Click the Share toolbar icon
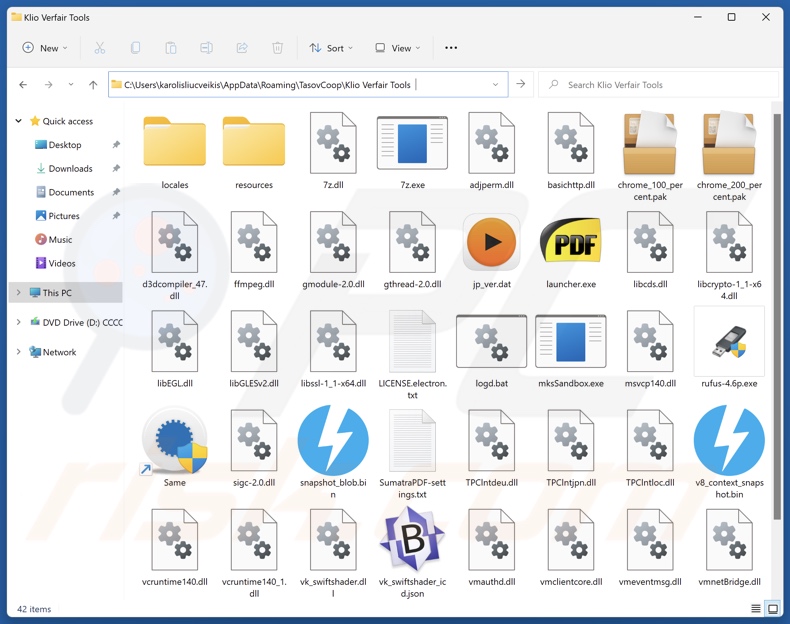This screenshot has height=624, width=790. 242,48
